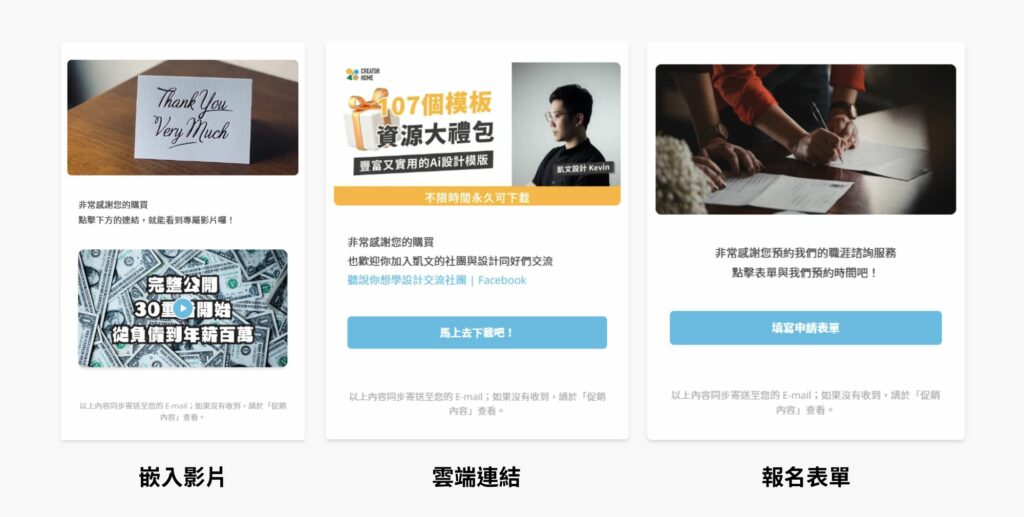
Task: Click the 馬上去下載吧！ button
Action: pos(477,333)
